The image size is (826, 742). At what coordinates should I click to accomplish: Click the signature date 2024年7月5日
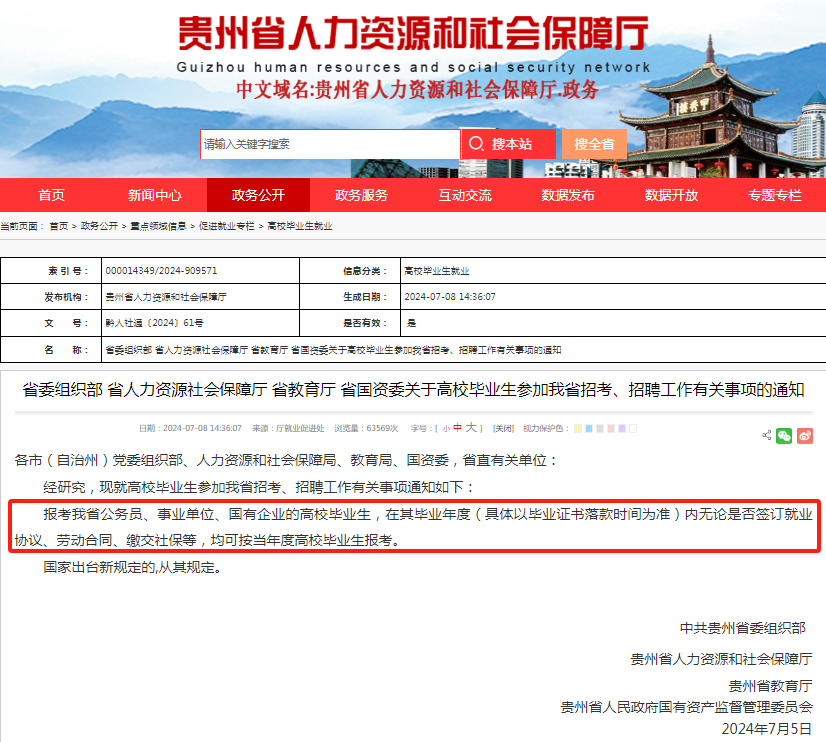[x=767, y=729]
